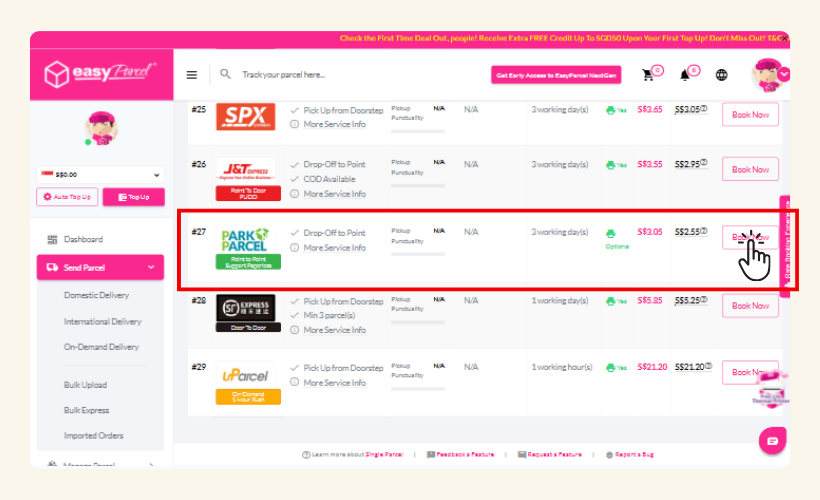
Task: Open notifications bell icon
Action: tap(686, 75)
